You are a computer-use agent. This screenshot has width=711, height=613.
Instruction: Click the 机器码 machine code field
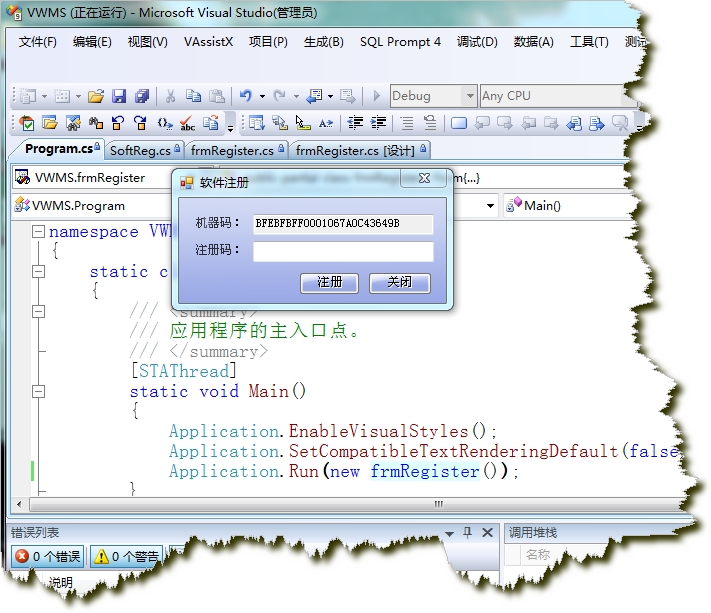coord(343,224)
